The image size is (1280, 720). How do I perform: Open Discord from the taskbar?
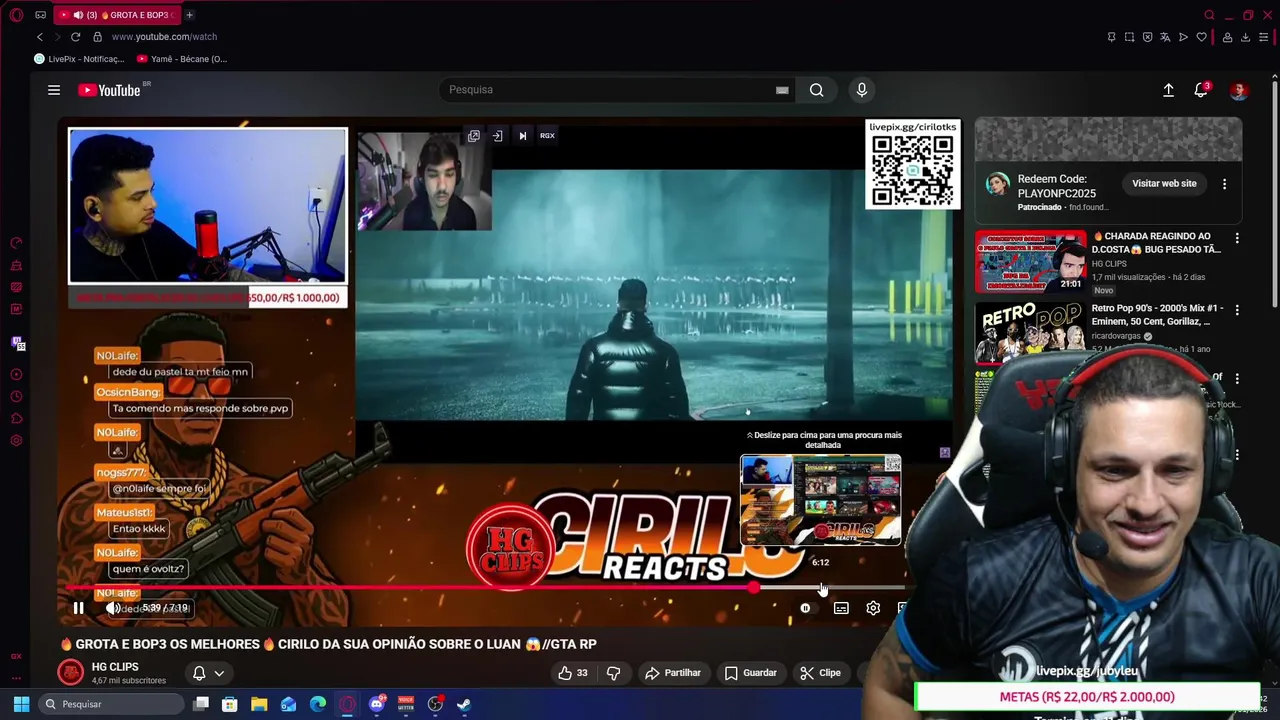[376, 704]
